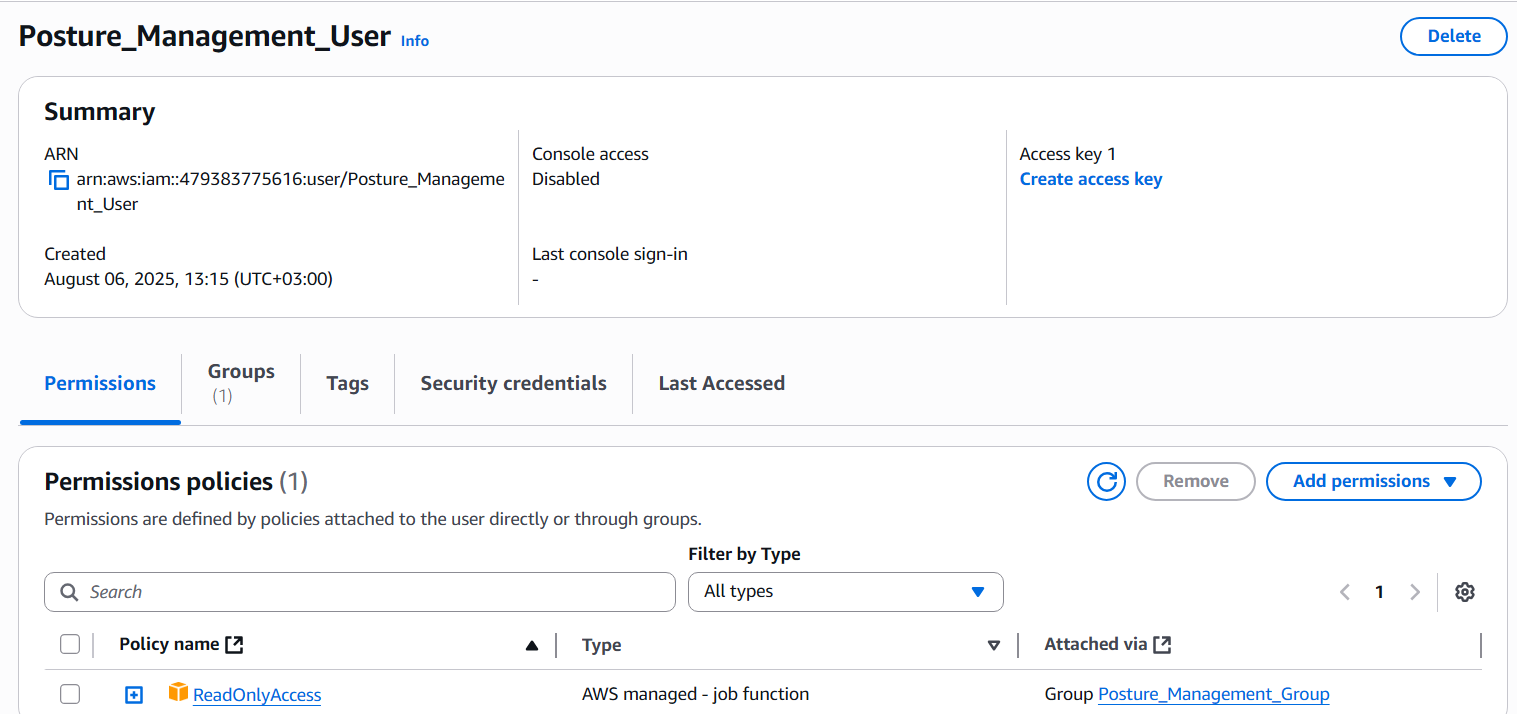
Task: Sort ascending by Policy name
Action: (x=532, y=646)
